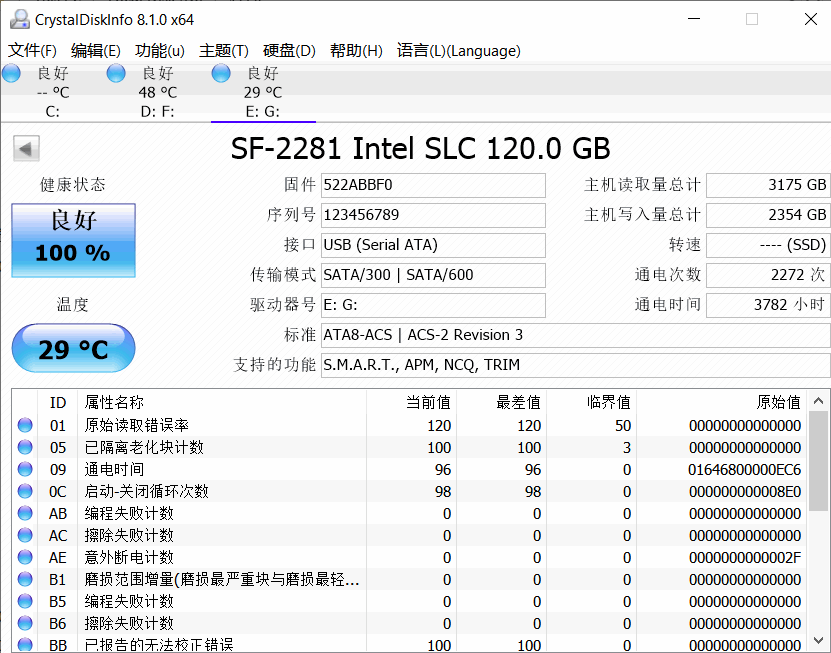Click the 良好 100 % health status button
Screen dimensions: 831x653
pyautogui.click(x=73, y=240)
